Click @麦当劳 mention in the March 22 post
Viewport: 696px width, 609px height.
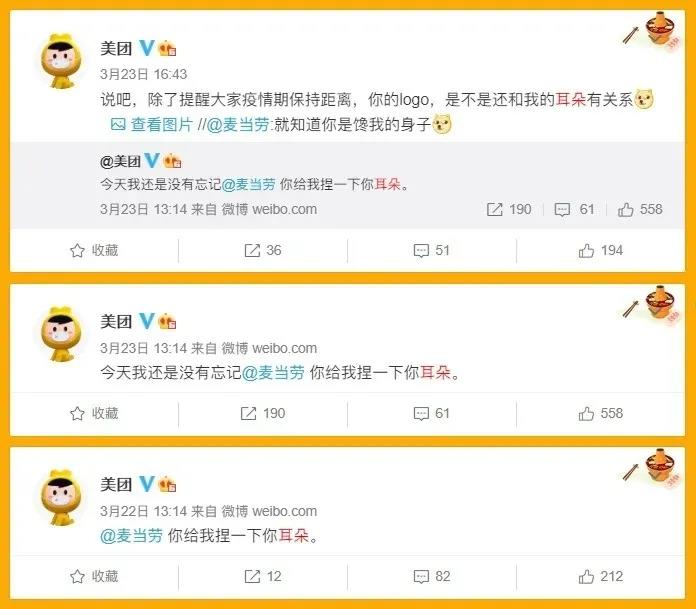[131, 536]
